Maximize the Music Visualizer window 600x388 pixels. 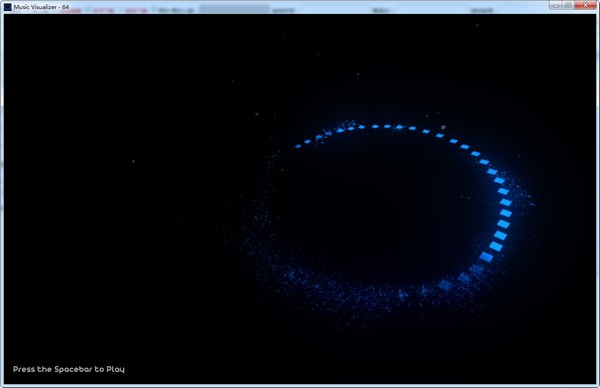568,5
